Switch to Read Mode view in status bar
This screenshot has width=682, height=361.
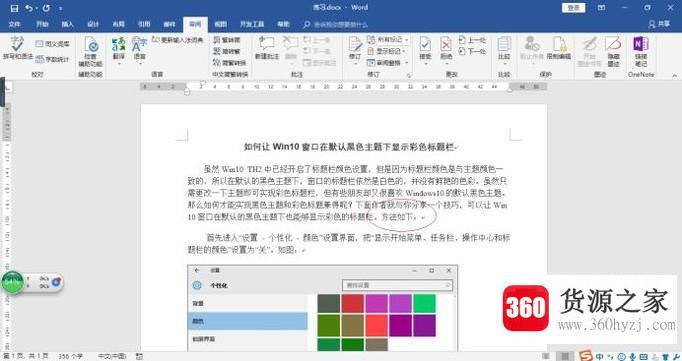tap(545, 356)
